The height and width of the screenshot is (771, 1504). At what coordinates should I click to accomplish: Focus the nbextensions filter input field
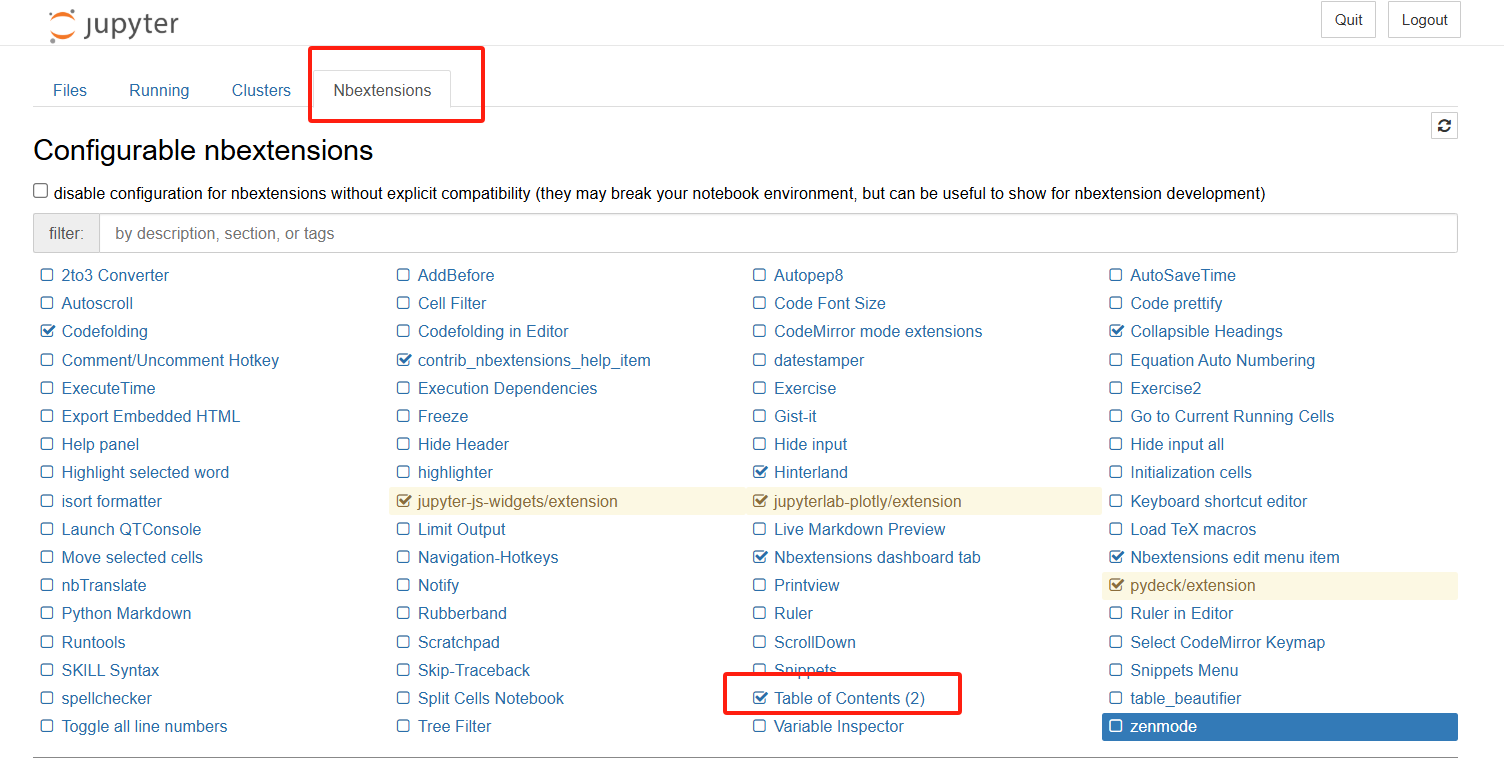778,233
